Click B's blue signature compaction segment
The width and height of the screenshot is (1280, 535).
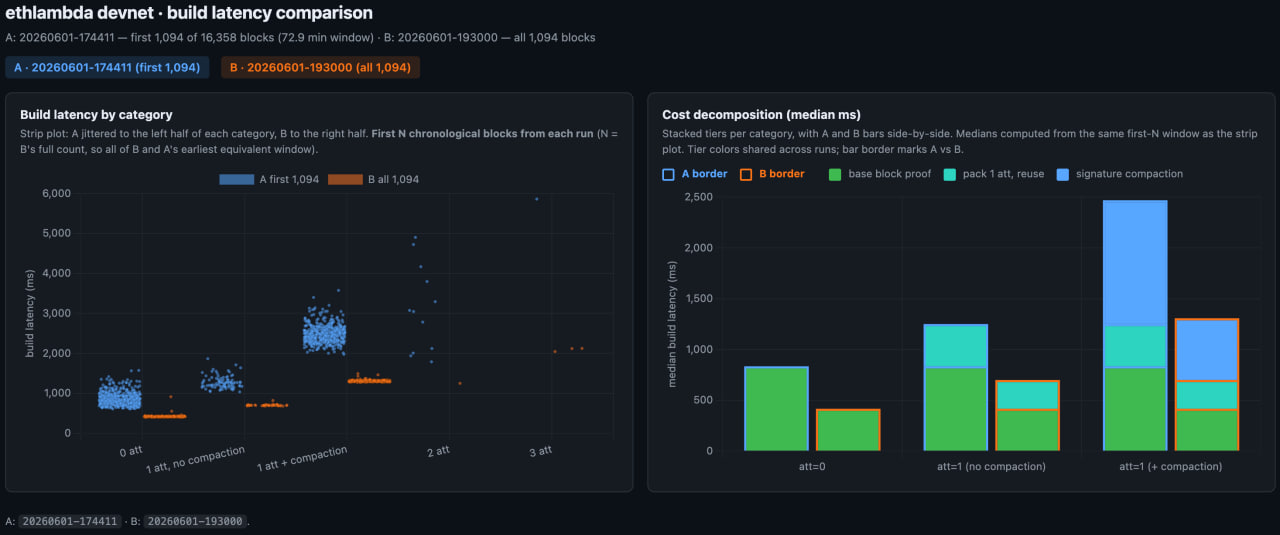(1207, 350)
